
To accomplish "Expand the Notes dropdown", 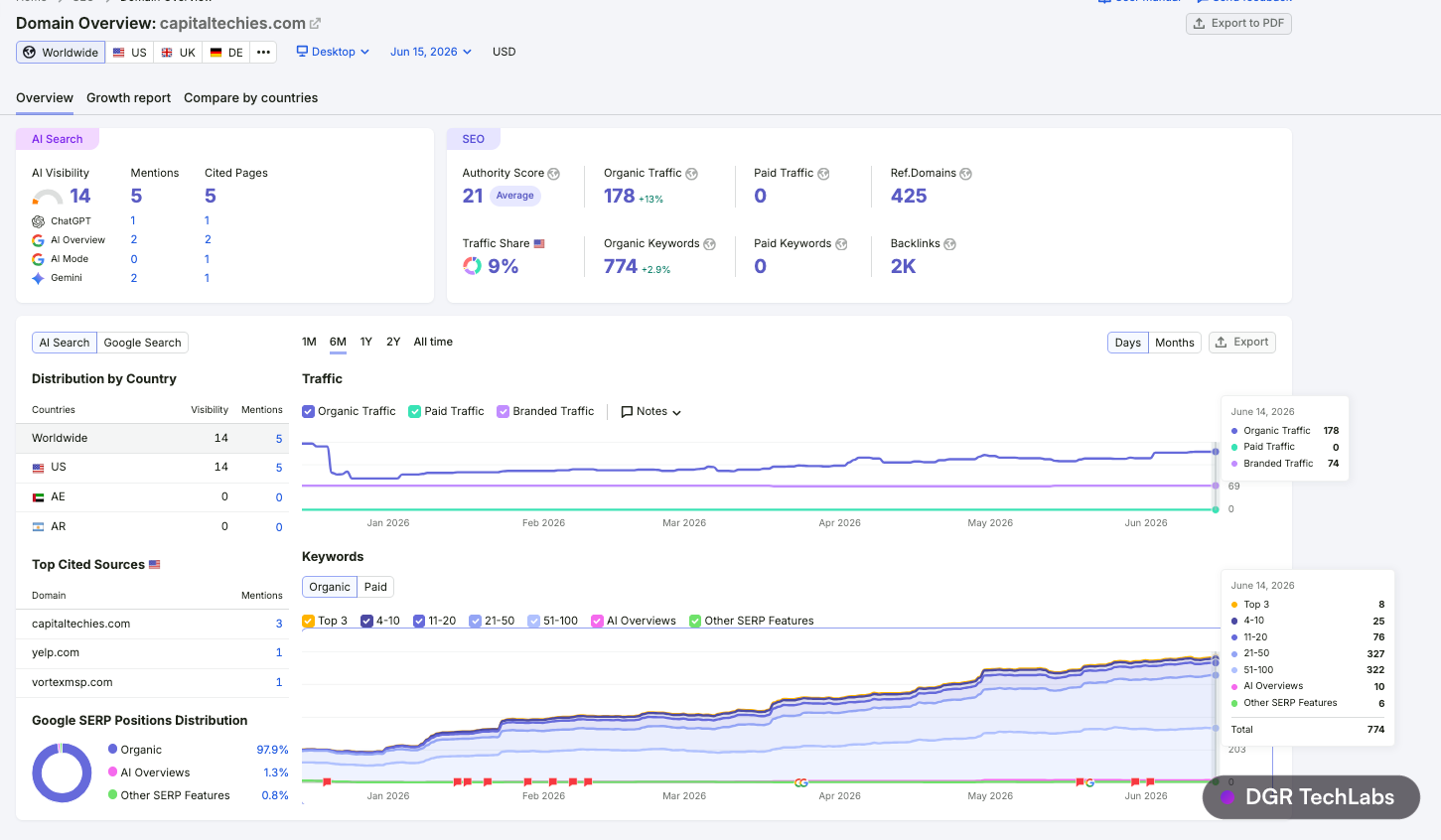I will pos(651,411).
